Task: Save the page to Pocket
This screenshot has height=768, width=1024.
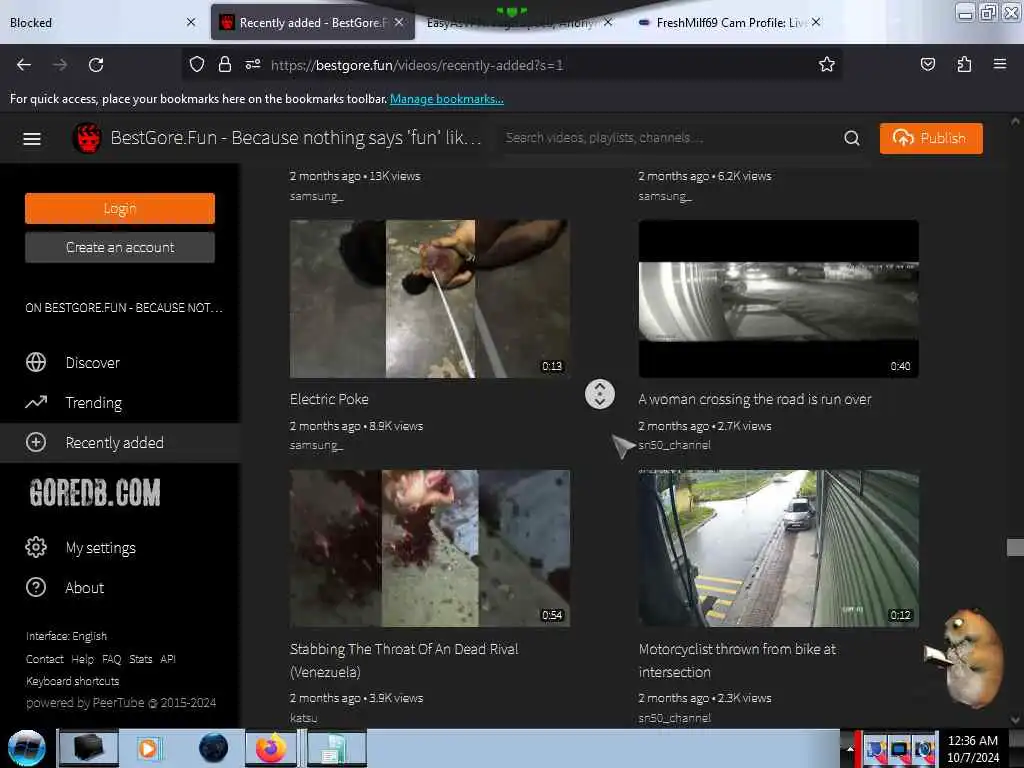Action: coord(927,64)
